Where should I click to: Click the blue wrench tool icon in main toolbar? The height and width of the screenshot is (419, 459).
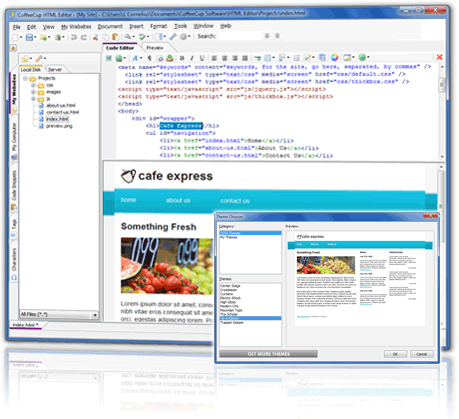click(x=173, y=37)
